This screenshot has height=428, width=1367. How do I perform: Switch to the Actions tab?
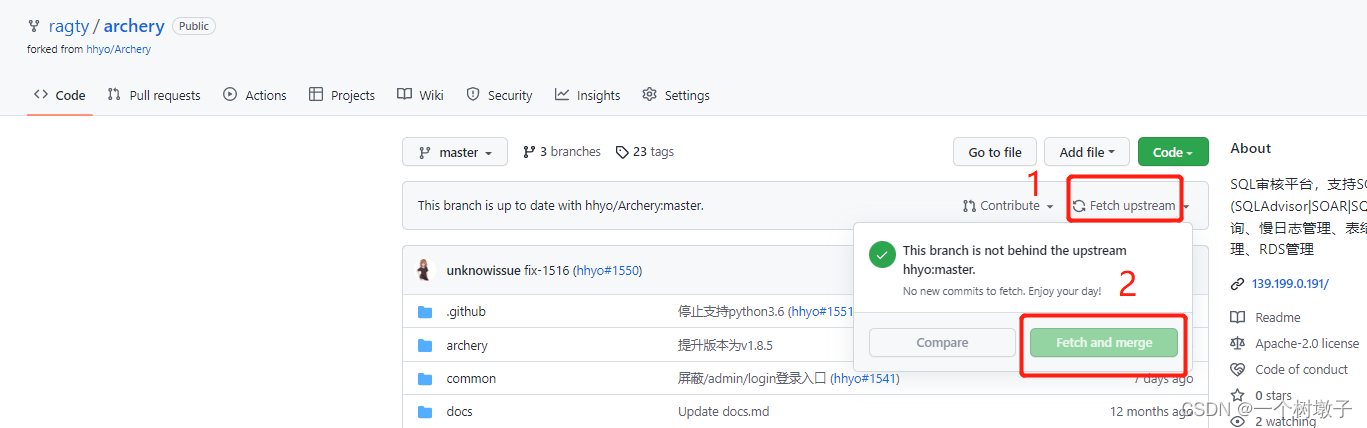pos(255,95)
